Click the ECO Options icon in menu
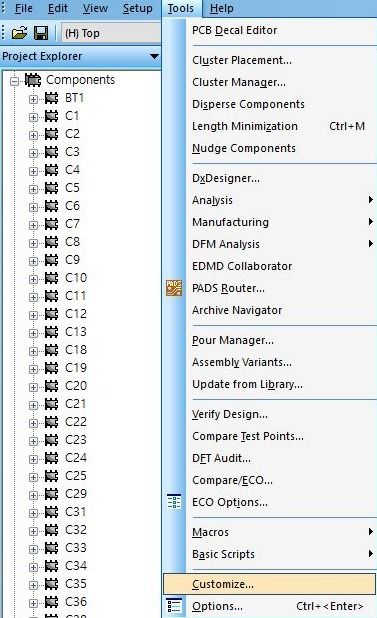377x618 pixels. point(174,502)
